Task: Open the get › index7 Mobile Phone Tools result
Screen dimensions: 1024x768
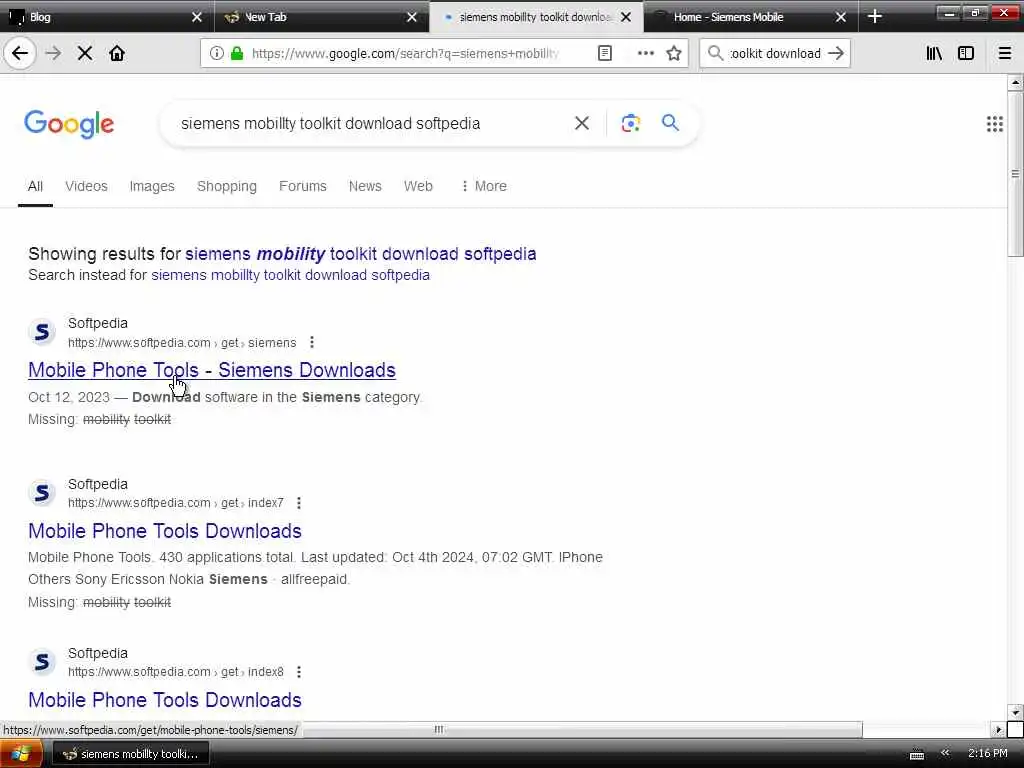Action: [x=165, y=531]
